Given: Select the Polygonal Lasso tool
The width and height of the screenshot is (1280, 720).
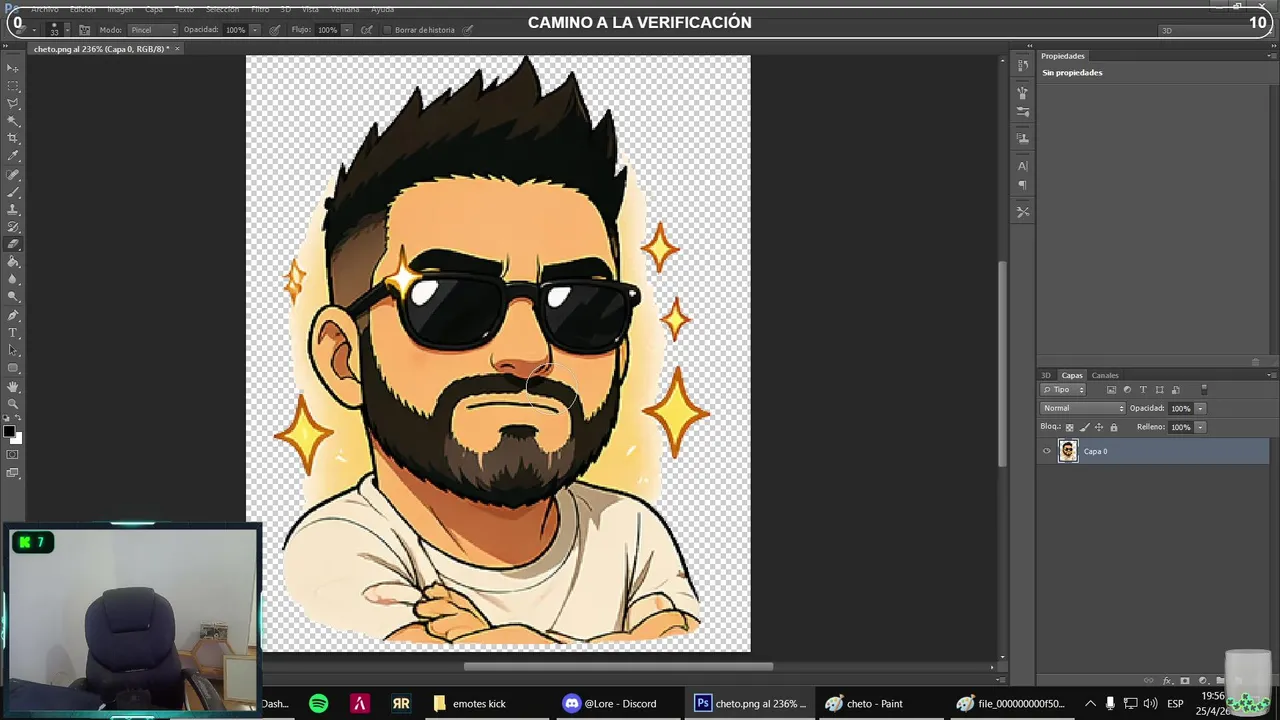Looking at the screenshot, I should coord(13,103).
